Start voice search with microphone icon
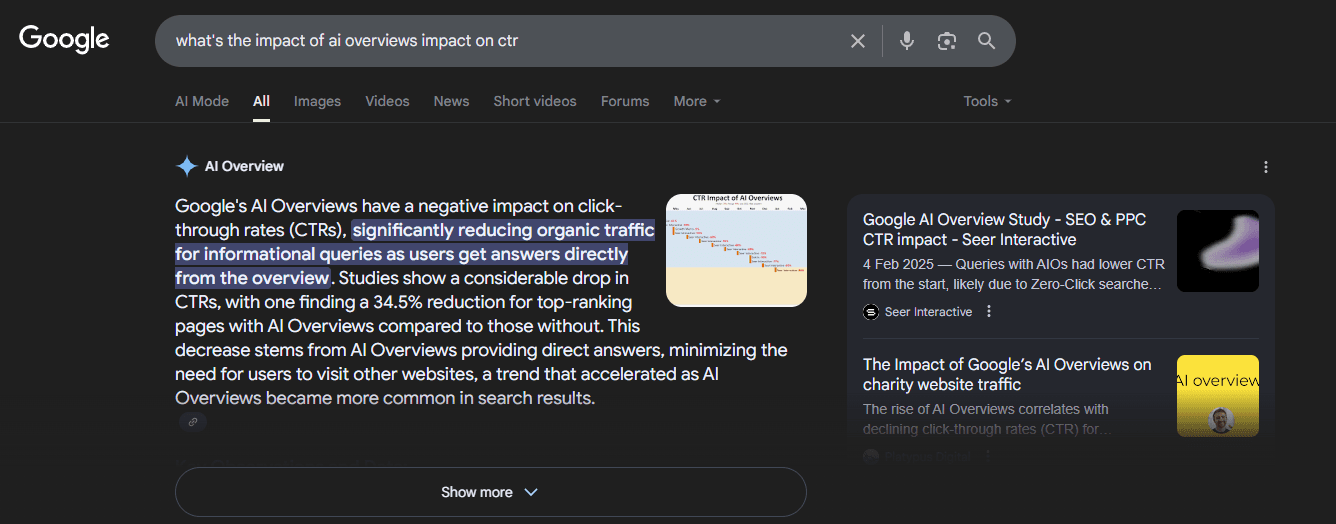The width and height of the screenshot is (1336, 524). point(907,41)
